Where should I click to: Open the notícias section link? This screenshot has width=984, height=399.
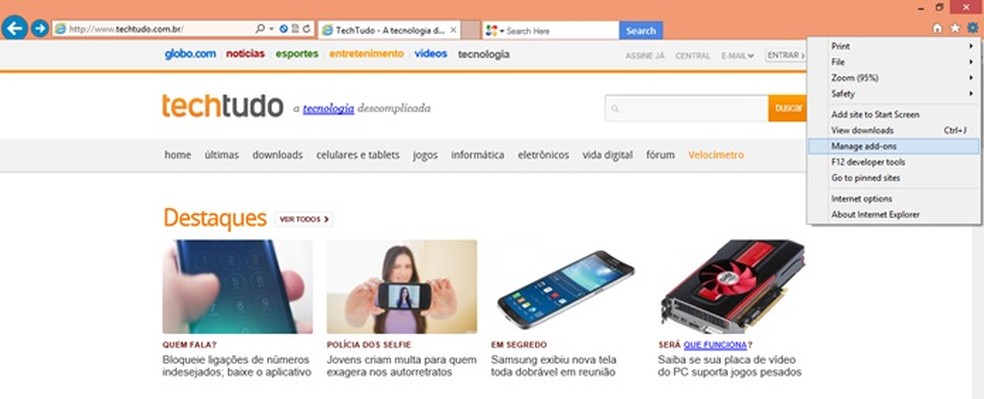click(x=245, y=54)
